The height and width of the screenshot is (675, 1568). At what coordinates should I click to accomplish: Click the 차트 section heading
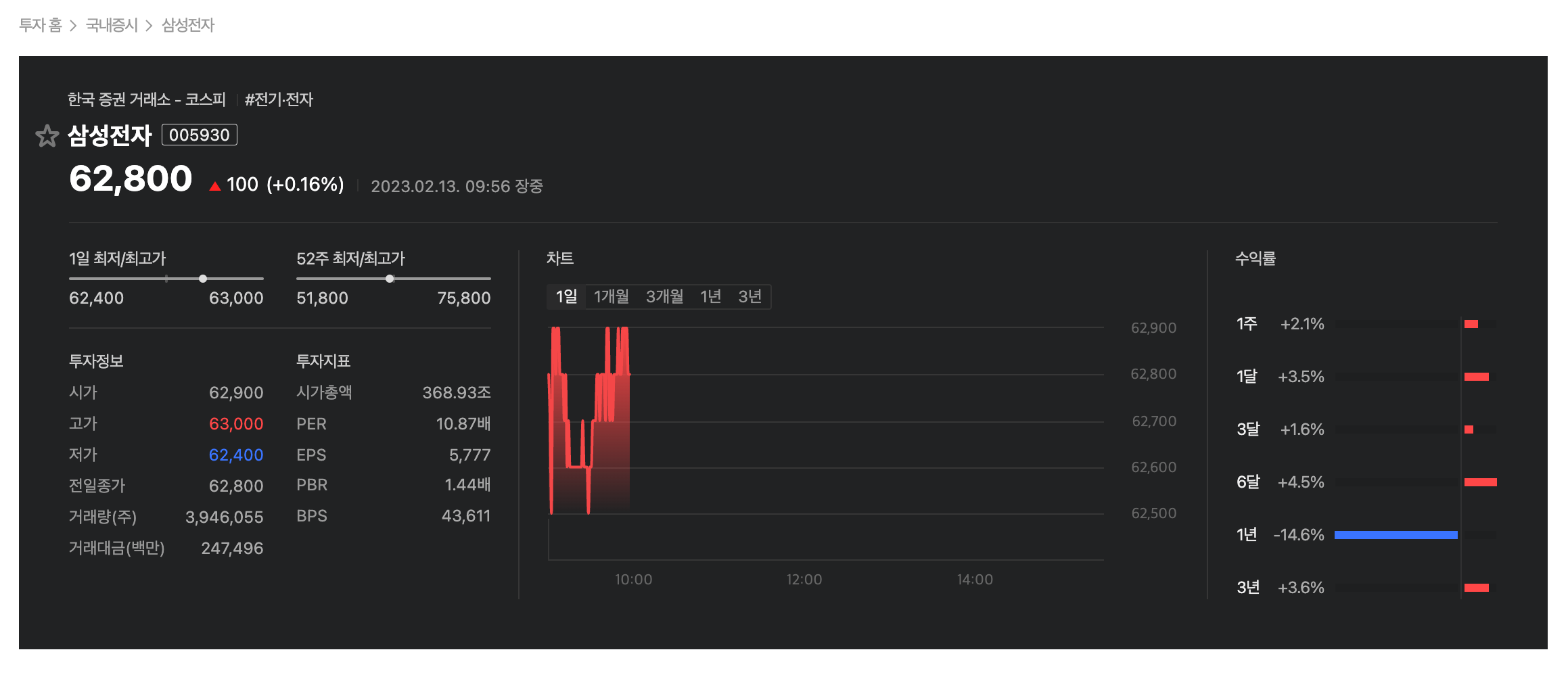(560, 258)
